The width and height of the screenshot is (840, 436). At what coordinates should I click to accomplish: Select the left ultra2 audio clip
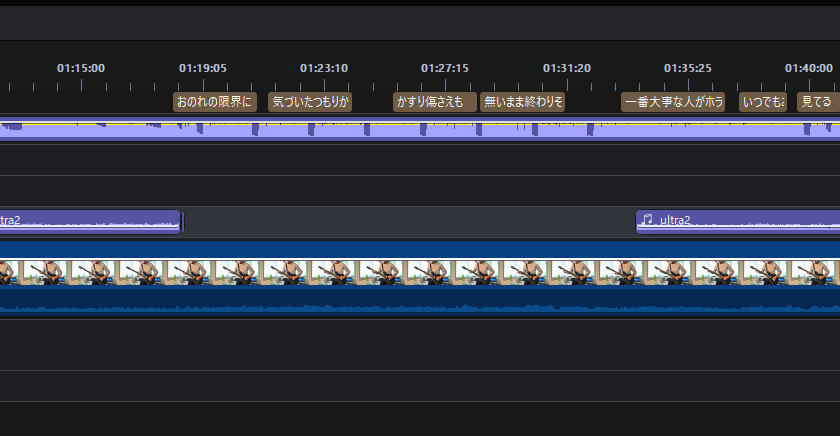tap(90, 221)
